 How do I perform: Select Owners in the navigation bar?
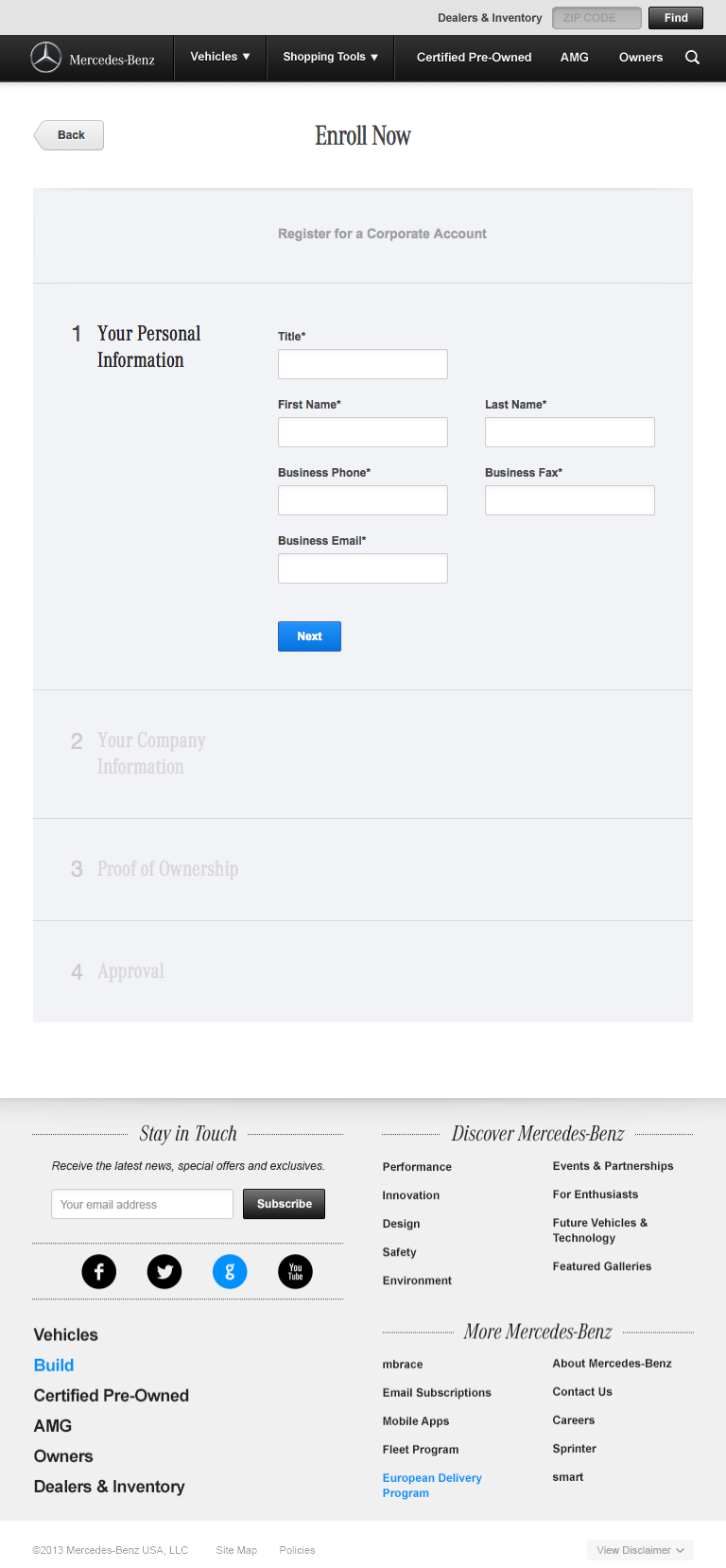pos(640,58)
